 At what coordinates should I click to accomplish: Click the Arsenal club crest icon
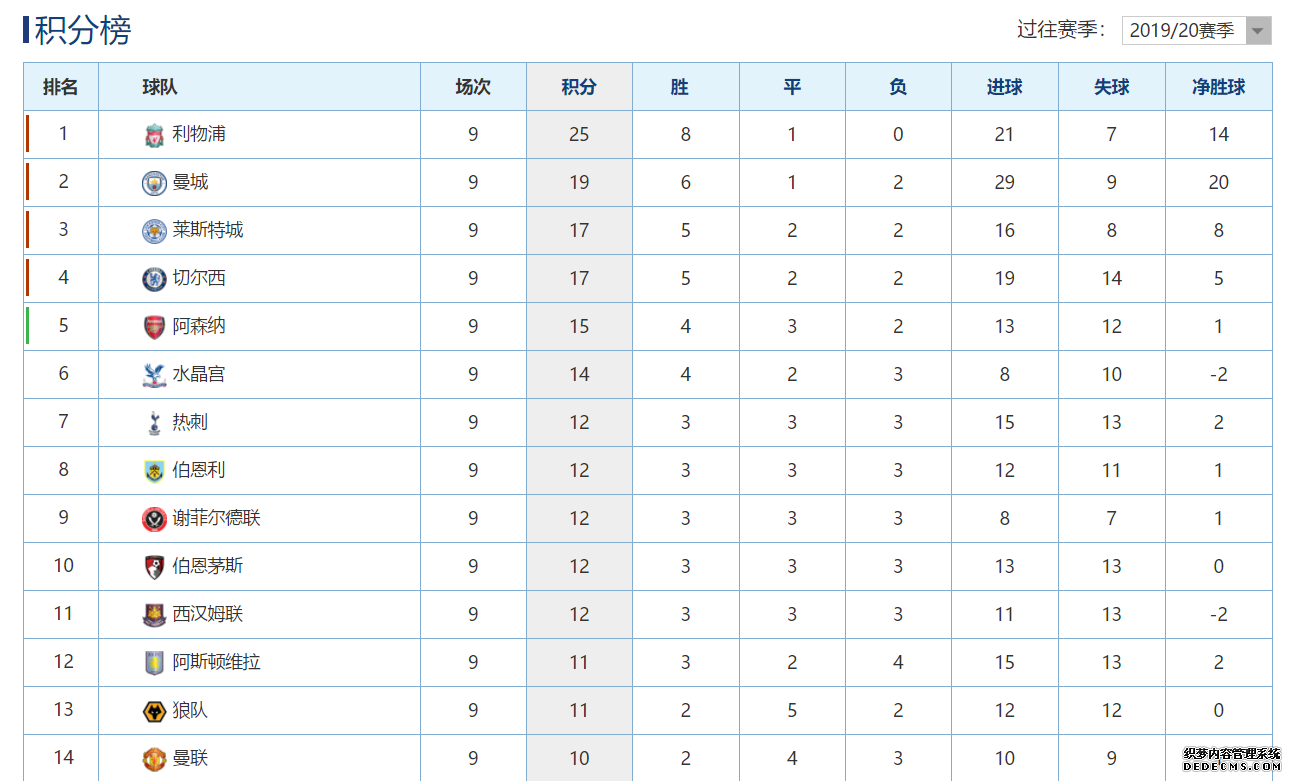(x=154, y=327)
